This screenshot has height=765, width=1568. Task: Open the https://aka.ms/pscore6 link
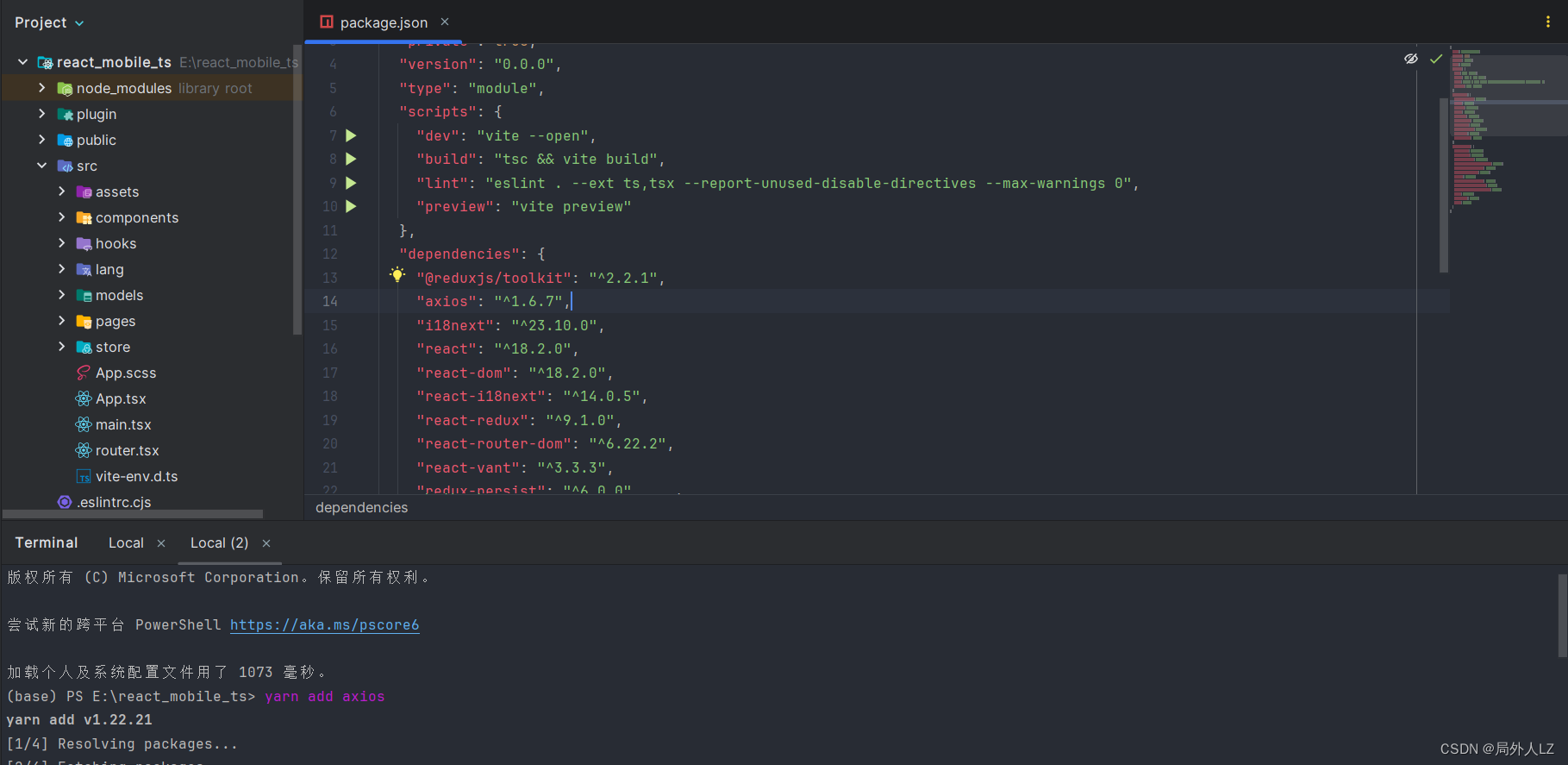tap(324, 624)
